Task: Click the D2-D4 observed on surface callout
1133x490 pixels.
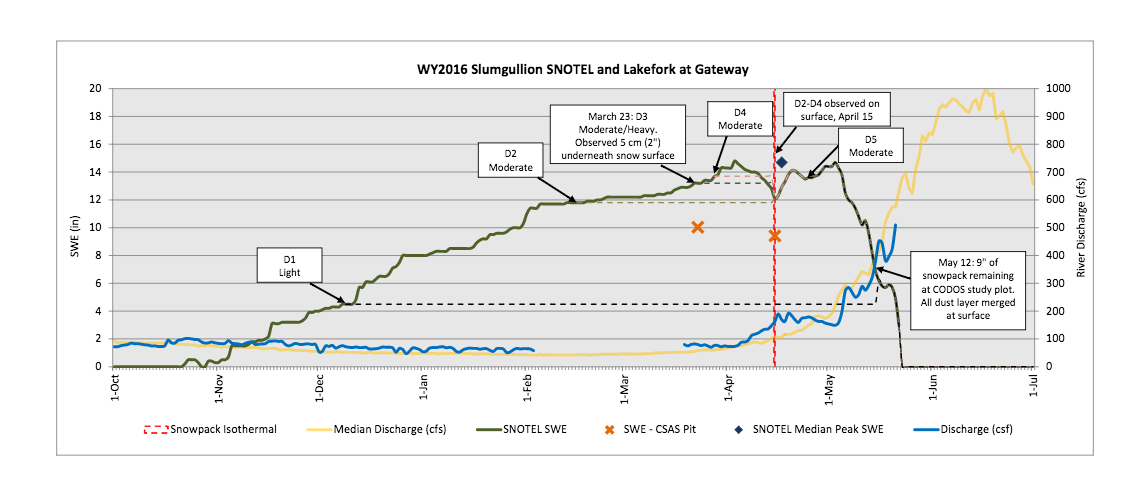Action: (x=837, y=108)
